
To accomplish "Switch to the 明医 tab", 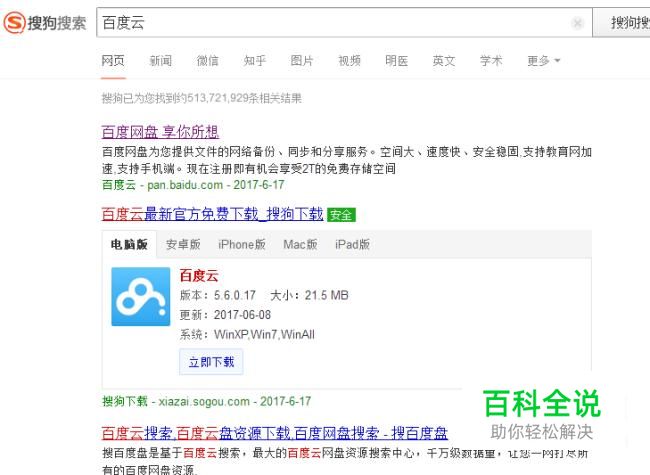I will point(397,61).
